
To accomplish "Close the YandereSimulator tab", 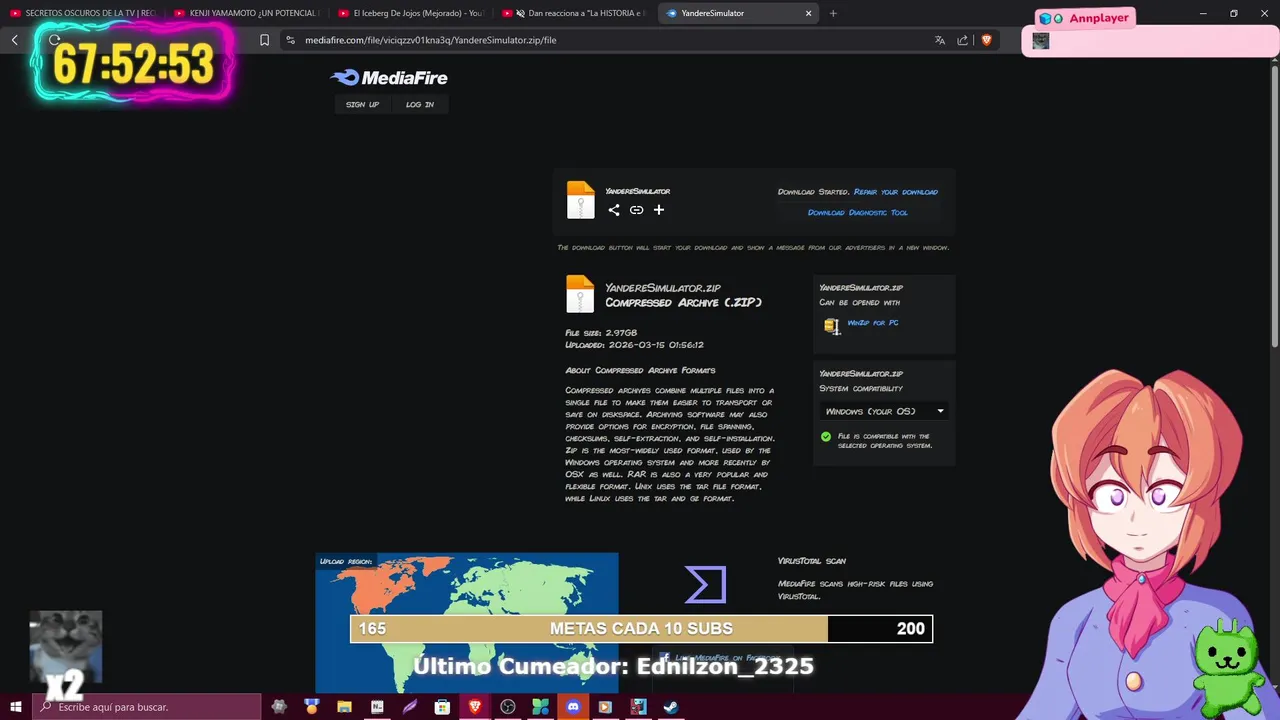I will [x=808, y=13].
